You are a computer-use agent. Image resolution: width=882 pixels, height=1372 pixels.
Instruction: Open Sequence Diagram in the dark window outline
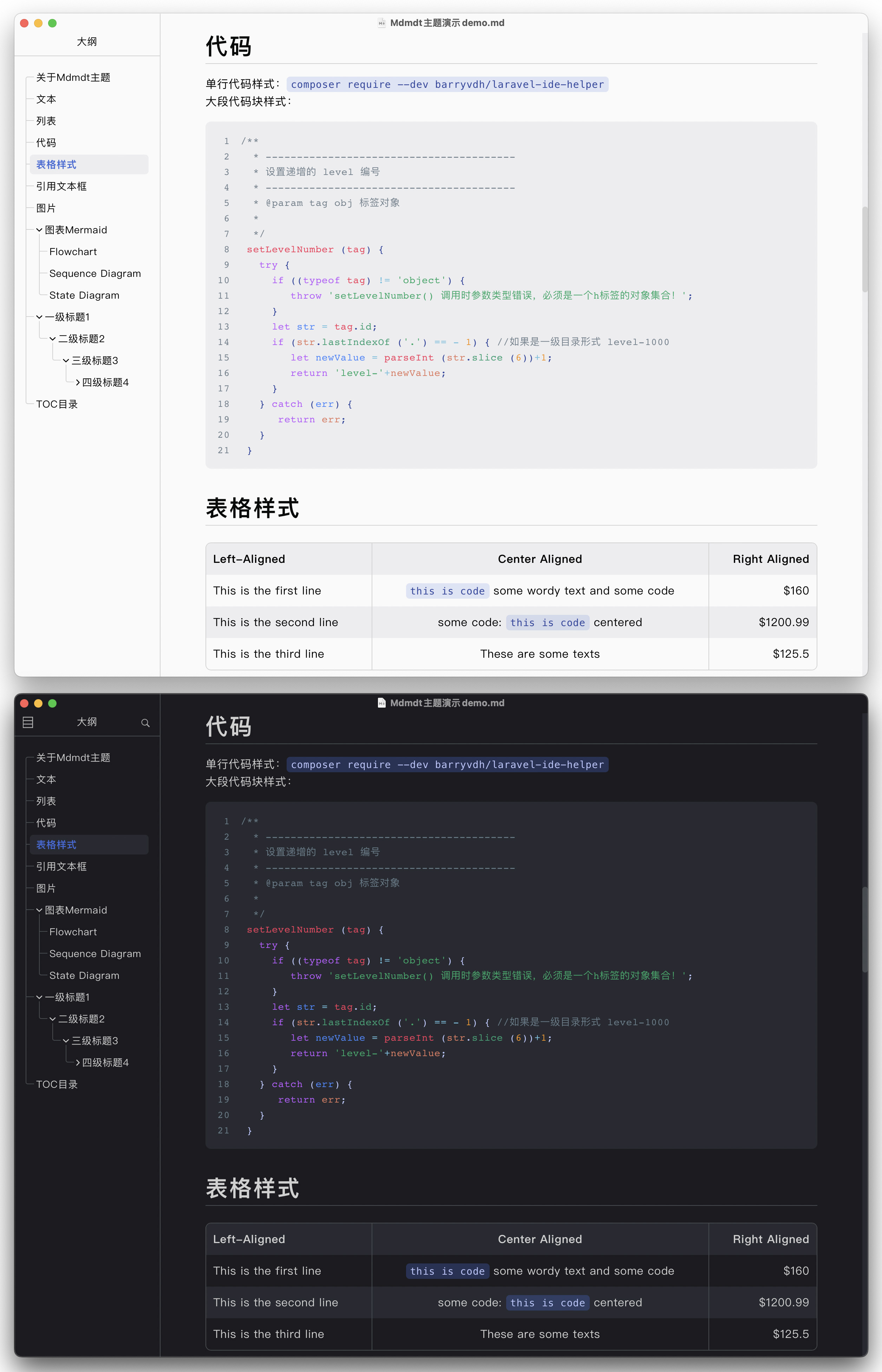[x=95, y=954]
